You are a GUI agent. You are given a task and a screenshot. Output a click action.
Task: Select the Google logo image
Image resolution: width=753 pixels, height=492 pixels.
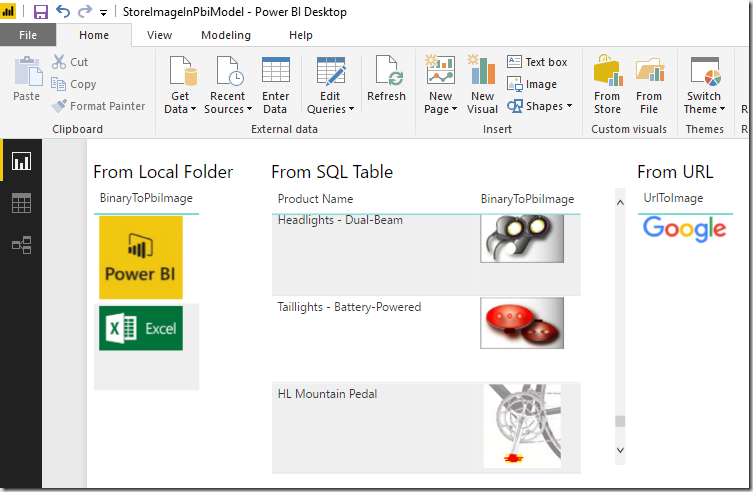[x=684, y=229]
